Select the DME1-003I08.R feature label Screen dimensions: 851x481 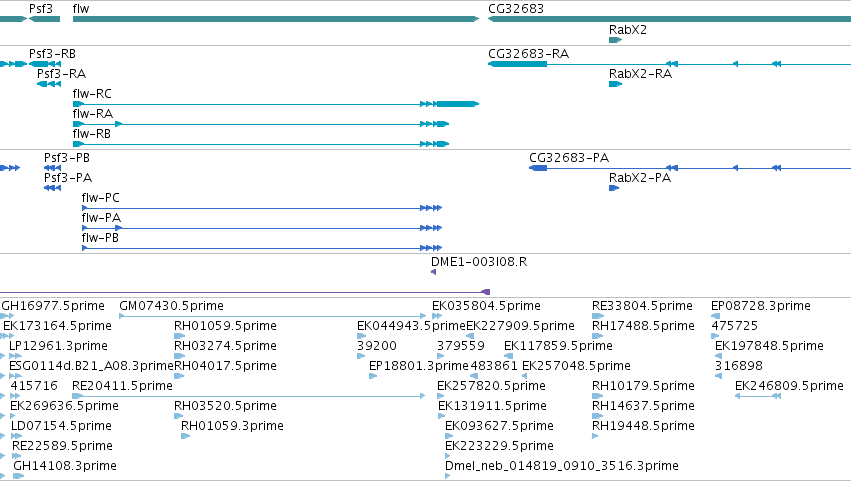coord(479,262)
